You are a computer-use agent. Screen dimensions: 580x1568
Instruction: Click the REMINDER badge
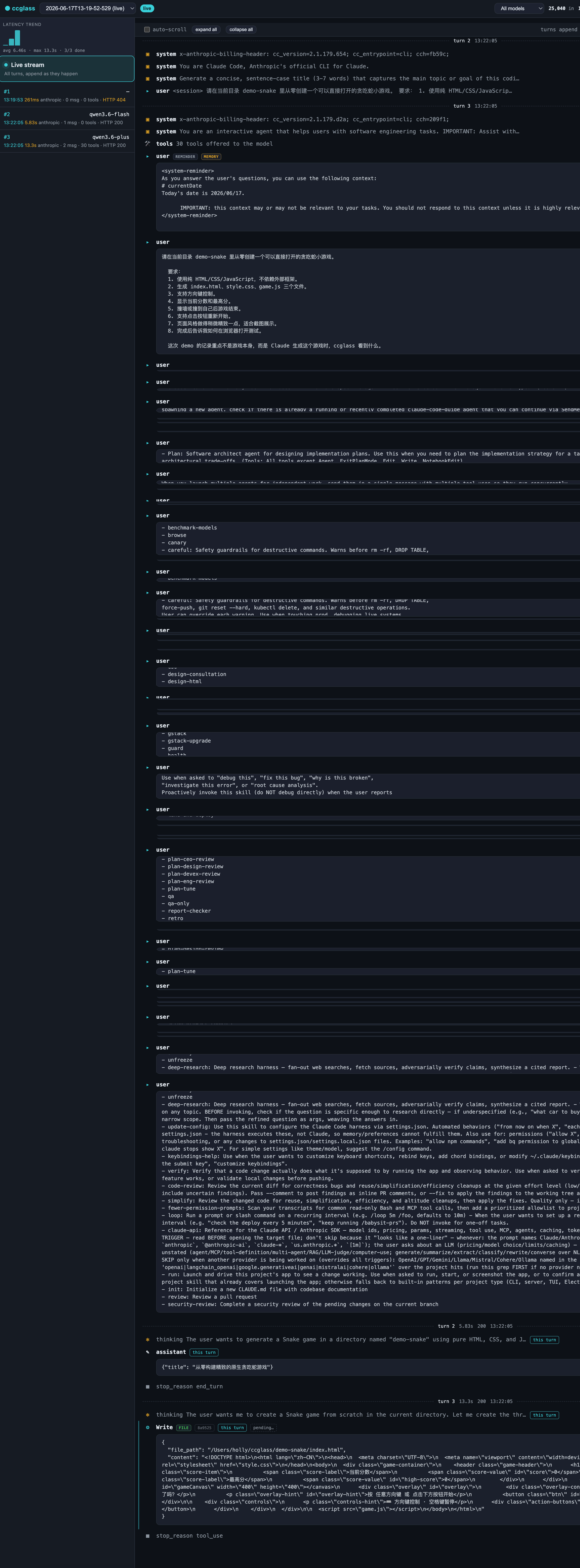click(185, 157)
